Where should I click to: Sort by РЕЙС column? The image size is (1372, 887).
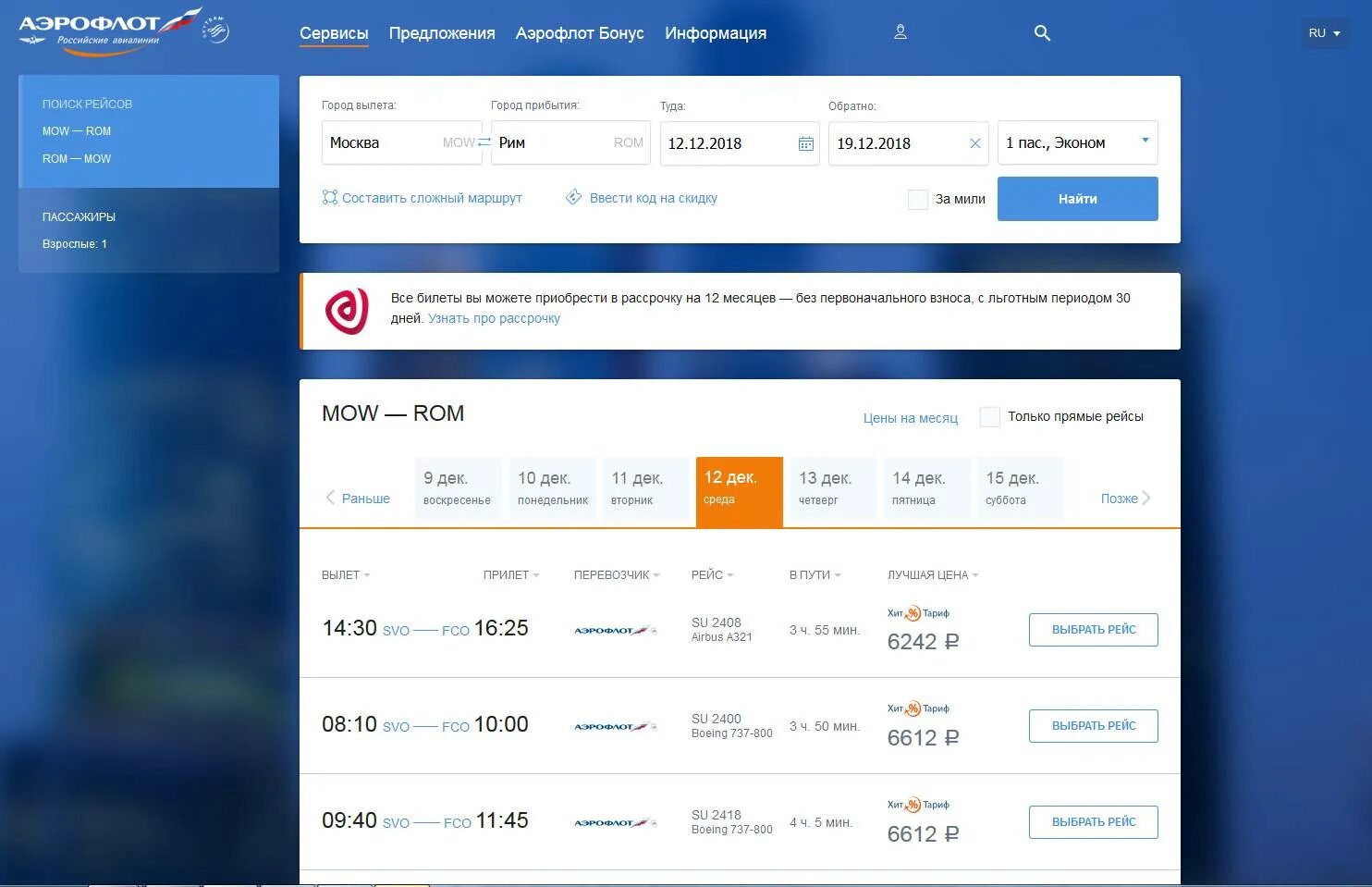712,575
